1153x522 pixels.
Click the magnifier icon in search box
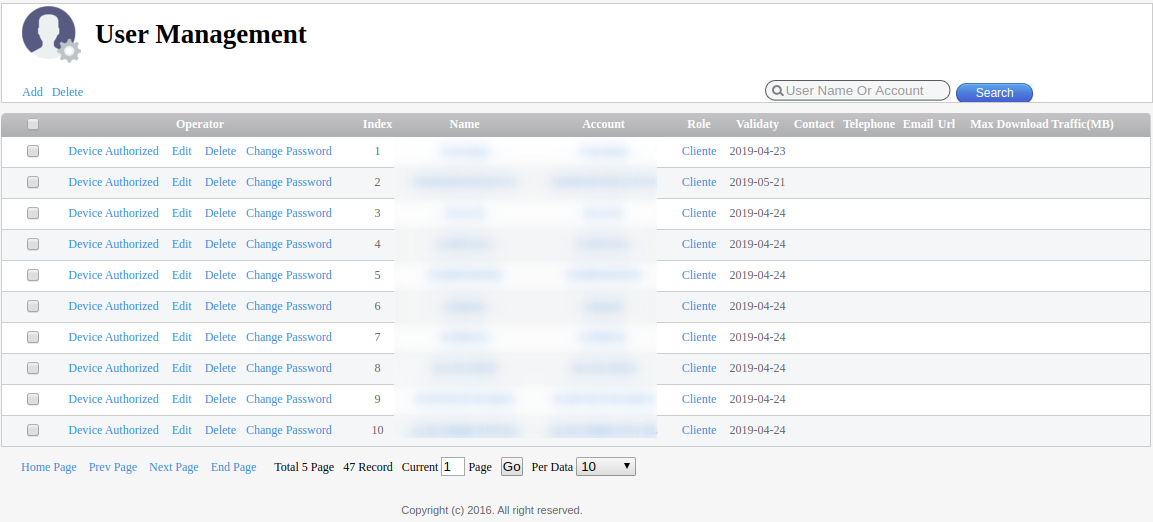pyautogui.click(x=777, y=91)
